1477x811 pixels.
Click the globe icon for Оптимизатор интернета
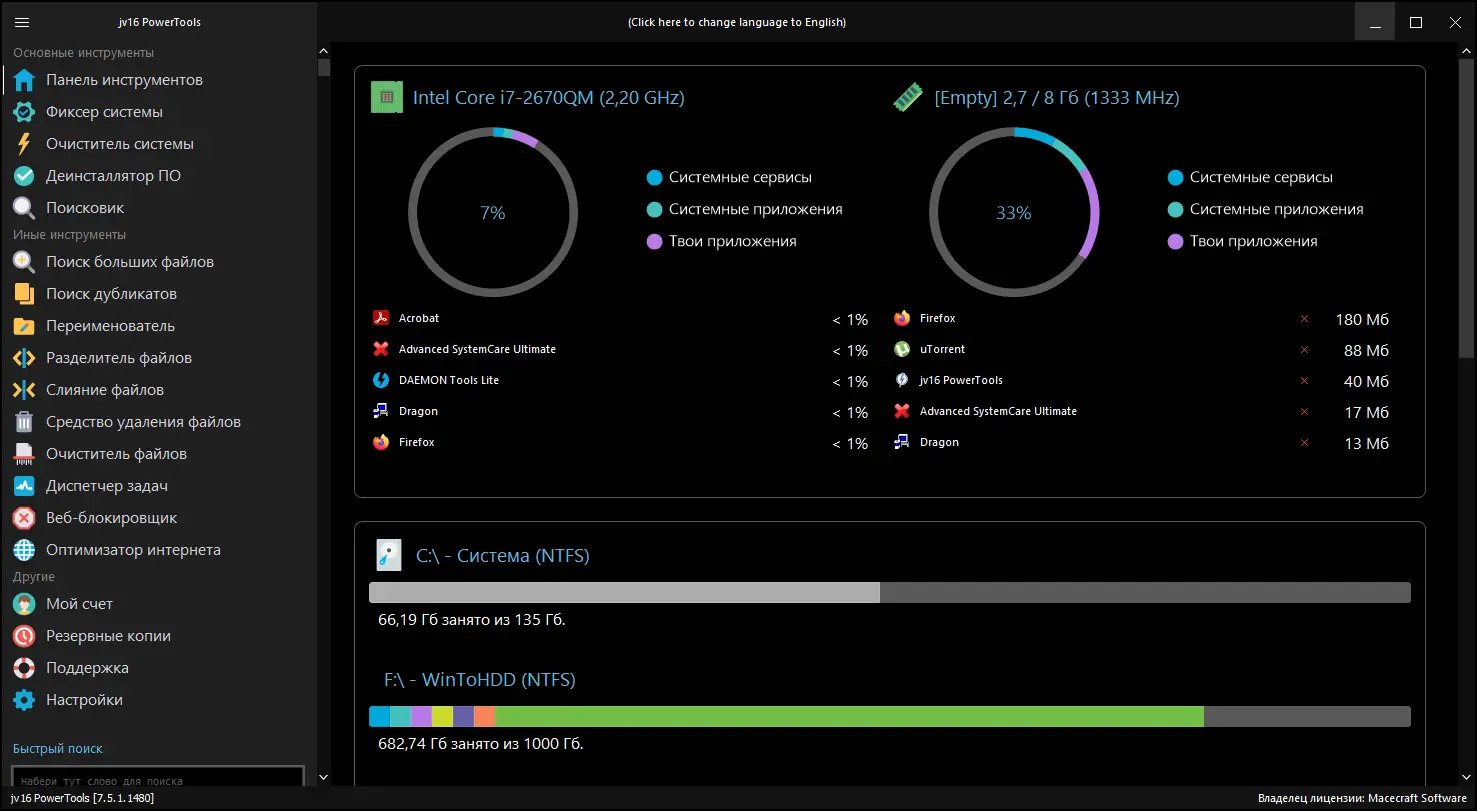click(25, 550)
